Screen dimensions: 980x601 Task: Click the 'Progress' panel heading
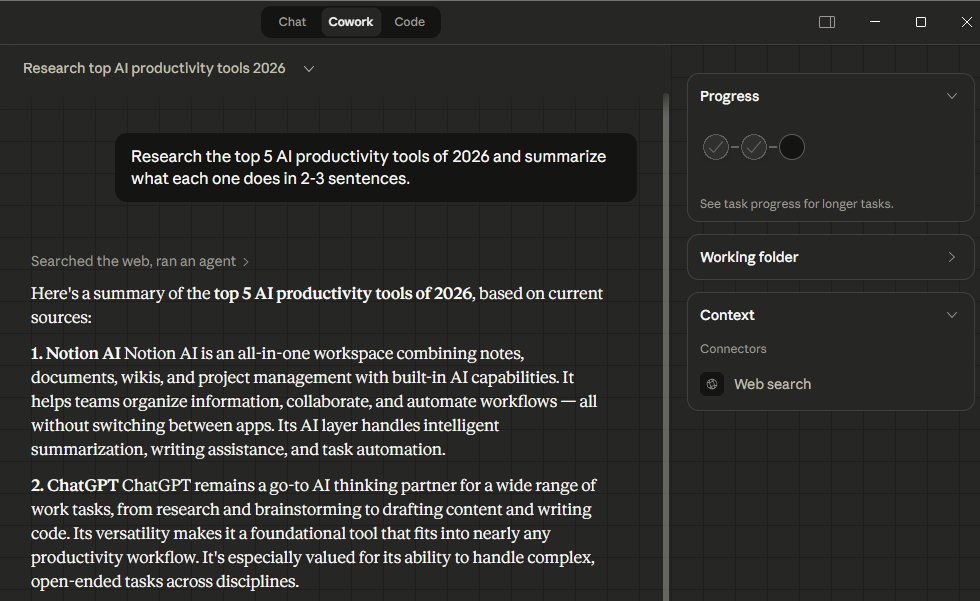[729, 96]
